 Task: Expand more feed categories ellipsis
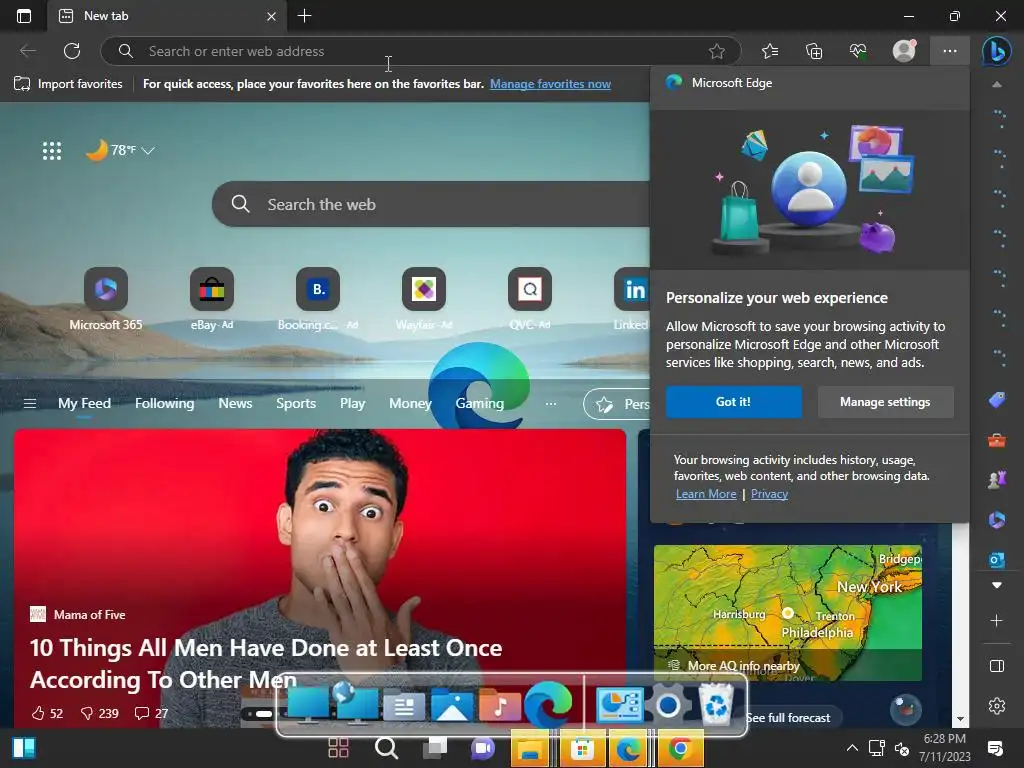click(551, 404)
